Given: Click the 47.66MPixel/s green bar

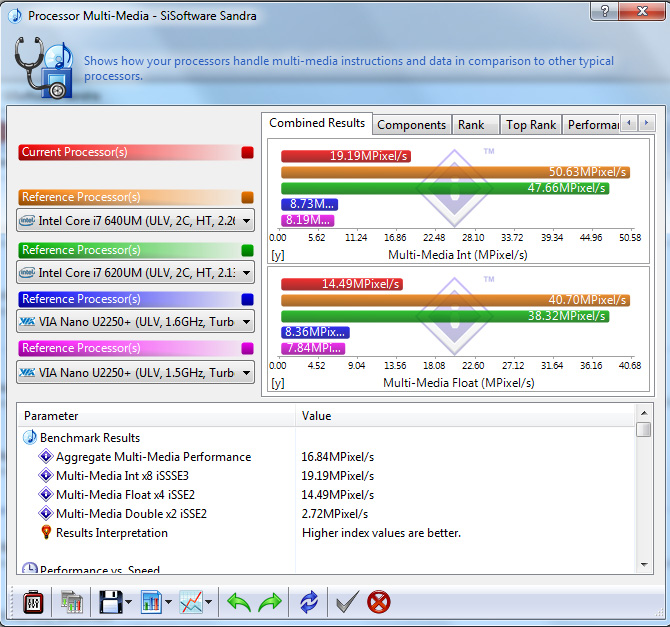Looking at the screenshot, I should pos(445,188).
